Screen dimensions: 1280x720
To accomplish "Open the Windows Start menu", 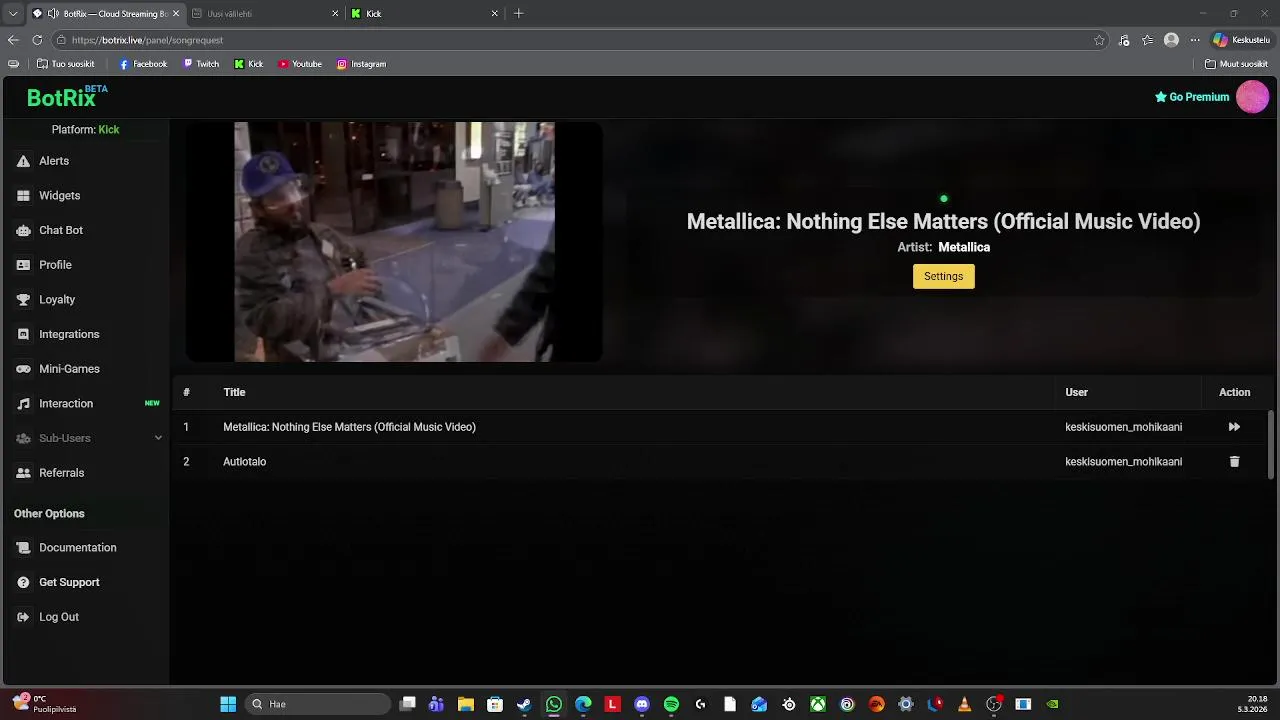I will (228, 704).
